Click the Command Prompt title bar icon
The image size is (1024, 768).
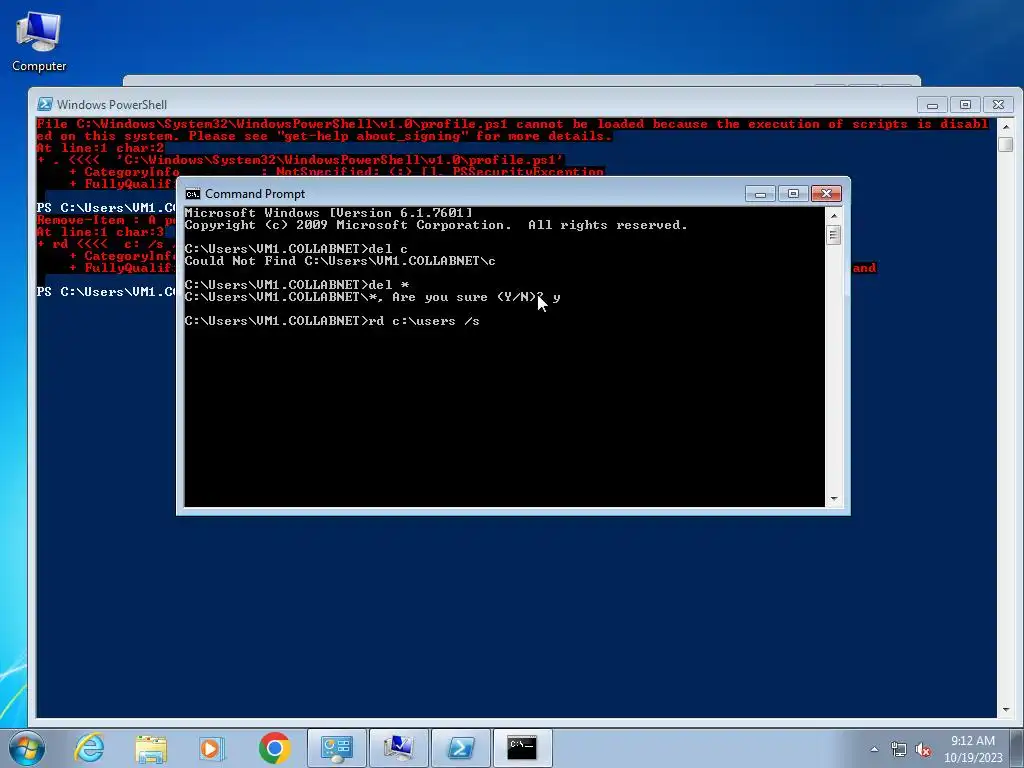point(193,194)
